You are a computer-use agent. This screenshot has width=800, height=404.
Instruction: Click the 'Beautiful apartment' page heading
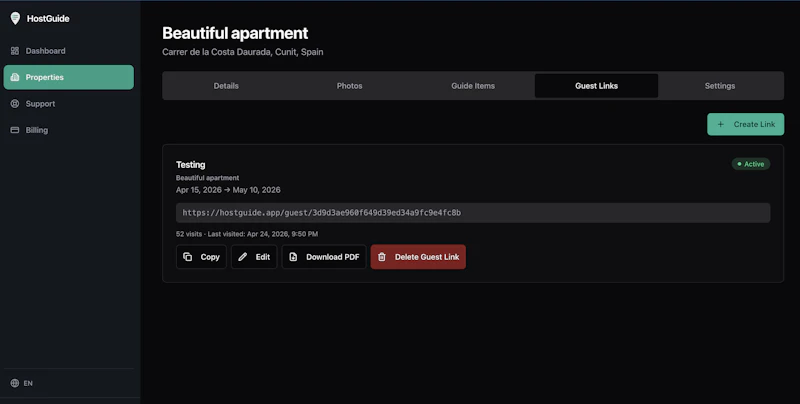tap(235, 33)
